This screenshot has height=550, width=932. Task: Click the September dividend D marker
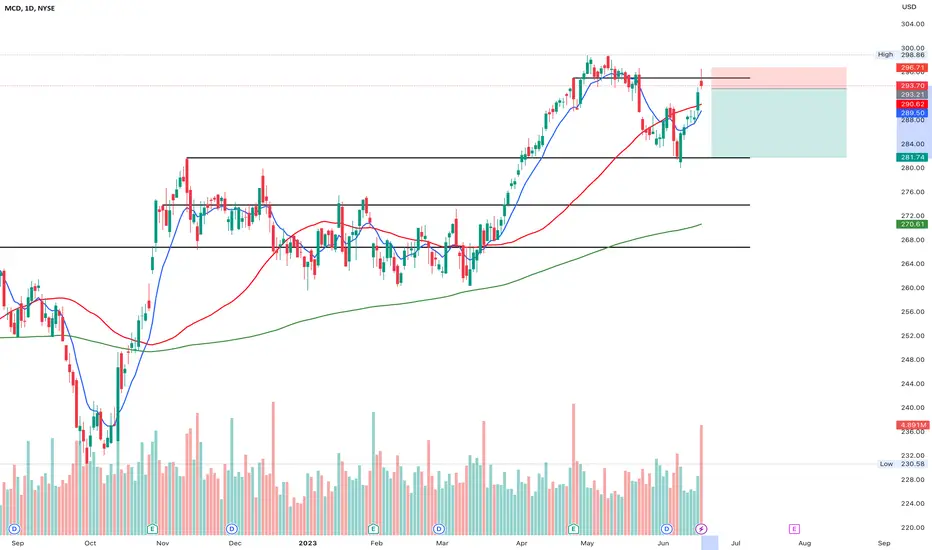click(x=14, y=529)
